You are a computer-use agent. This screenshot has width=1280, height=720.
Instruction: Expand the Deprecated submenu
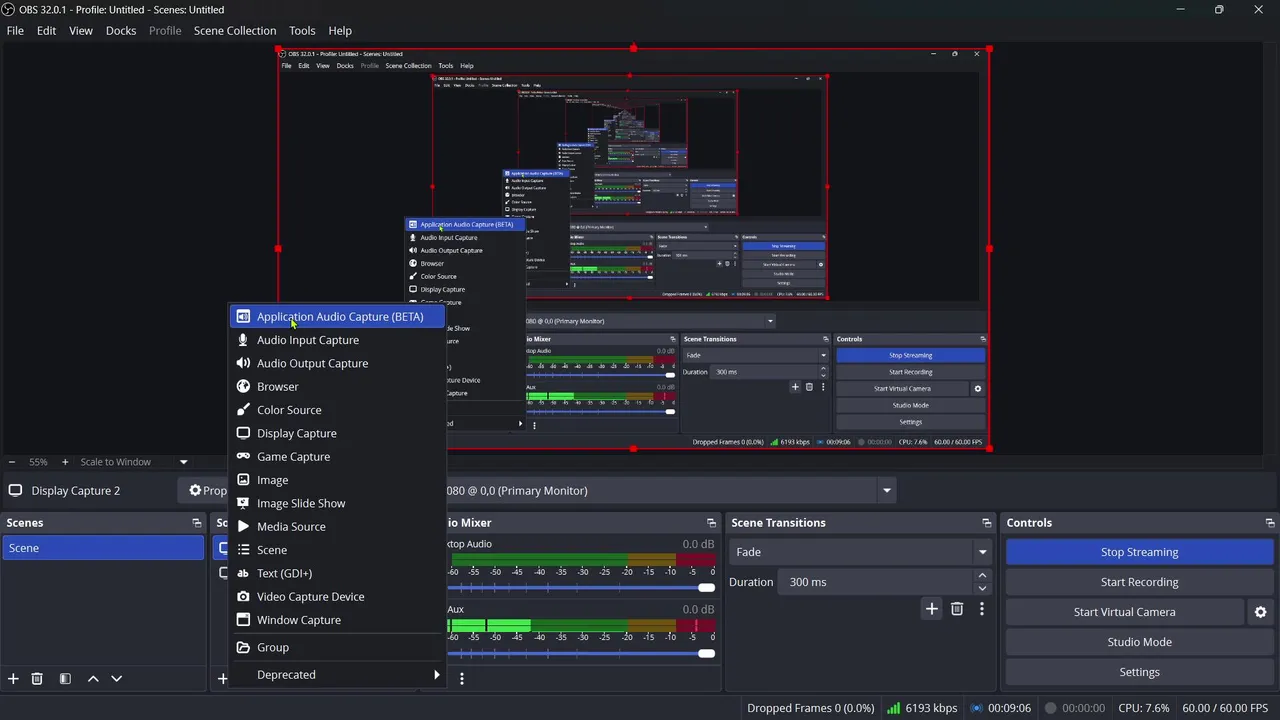[x=338, y=675]
